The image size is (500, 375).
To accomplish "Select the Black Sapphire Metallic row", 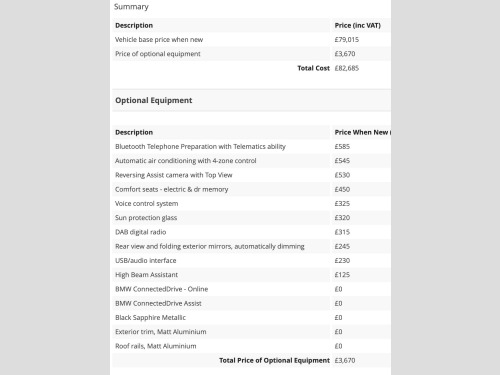I will tap(252, 318).
